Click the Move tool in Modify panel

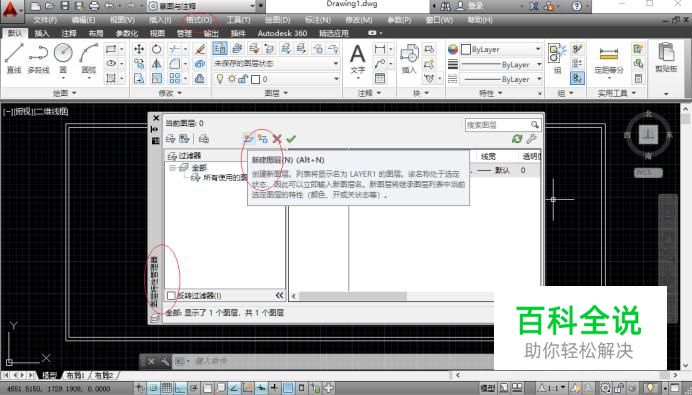[139, 49]
